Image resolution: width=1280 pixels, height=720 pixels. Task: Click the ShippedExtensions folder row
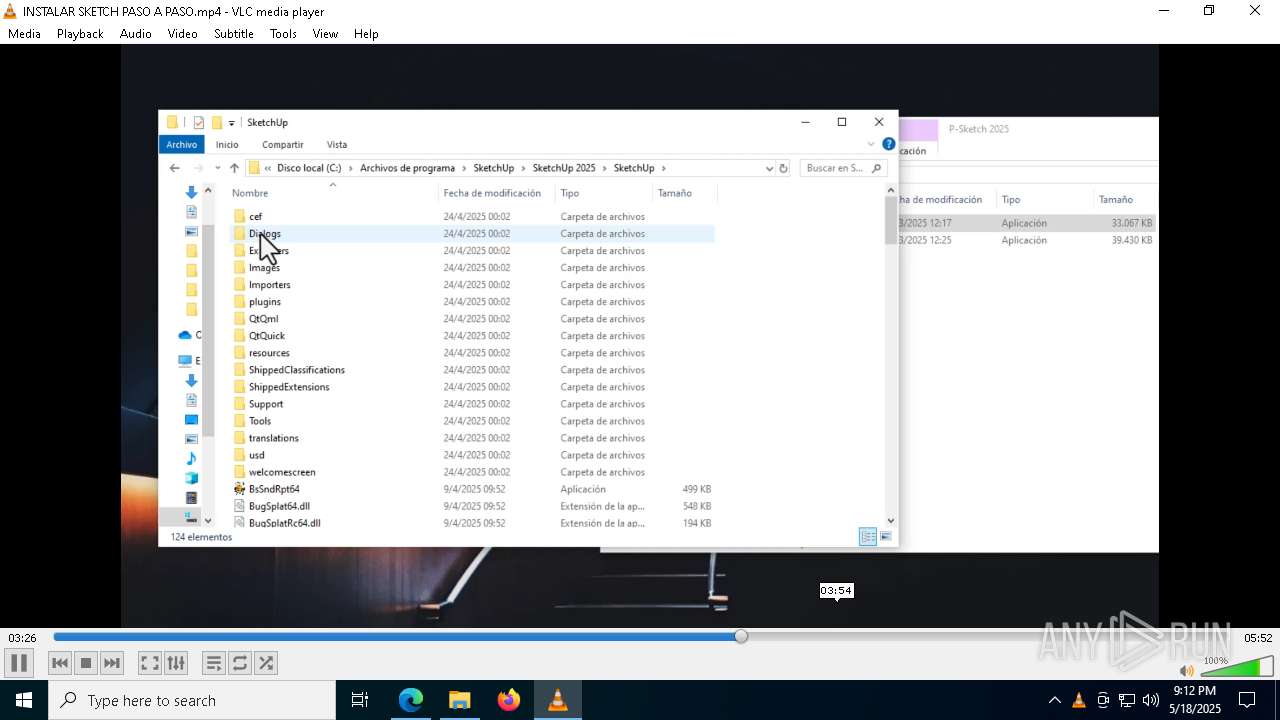point(472,387)
